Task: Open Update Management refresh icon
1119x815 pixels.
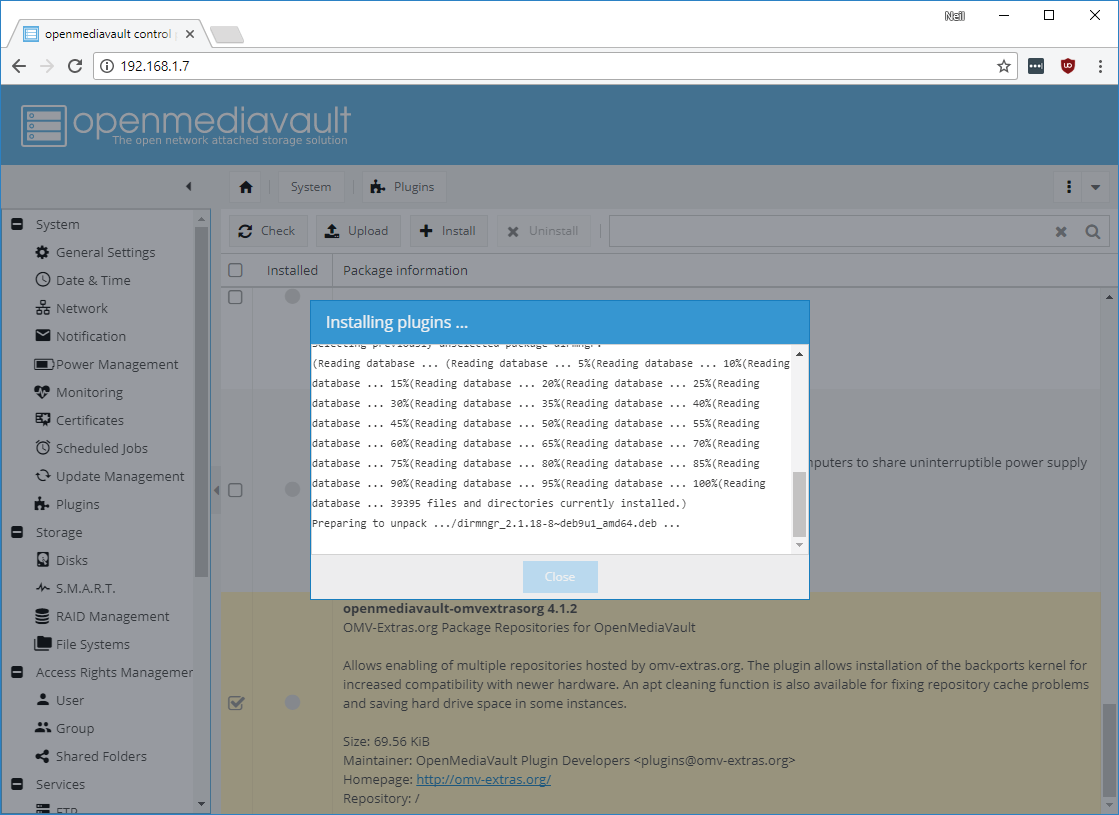Action: point(42,475)
